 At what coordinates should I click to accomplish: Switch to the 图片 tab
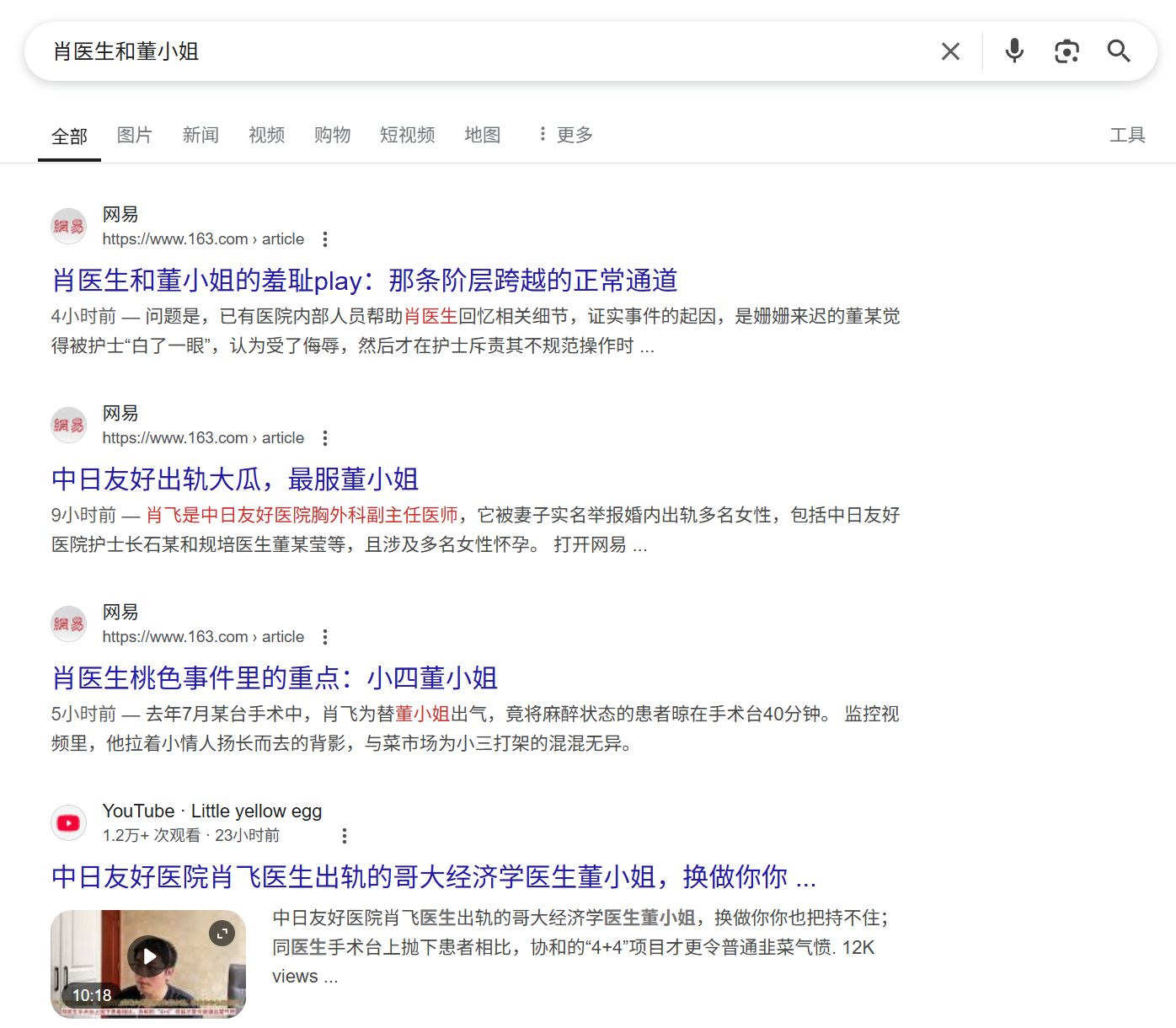coord(135,135)
